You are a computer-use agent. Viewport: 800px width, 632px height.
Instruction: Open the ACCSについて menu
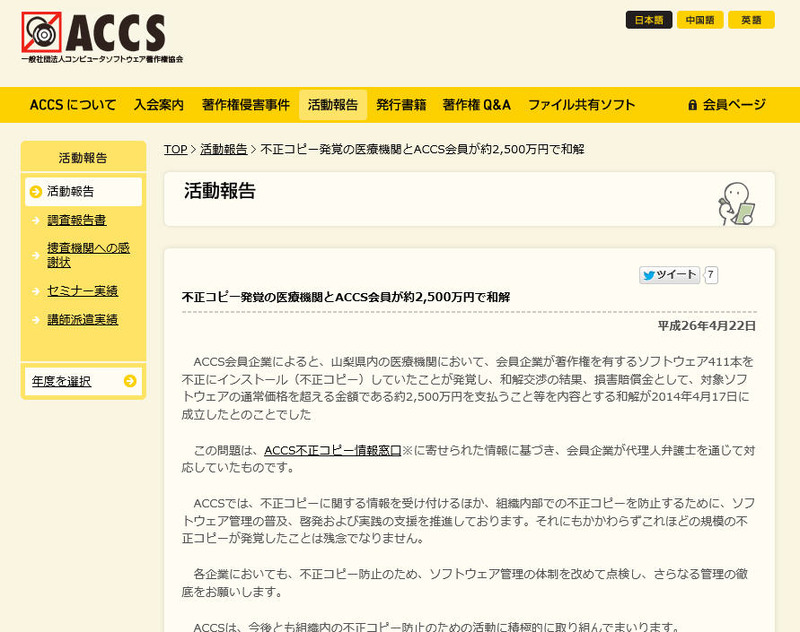tap(73, 105)
